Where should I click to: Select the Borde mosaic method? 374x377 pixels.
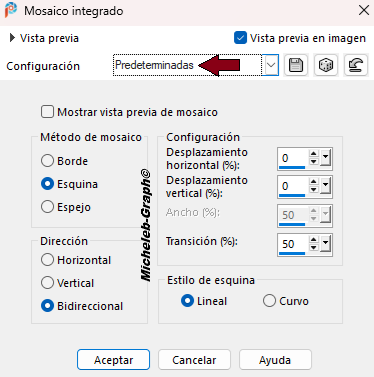tap(47, 161)
